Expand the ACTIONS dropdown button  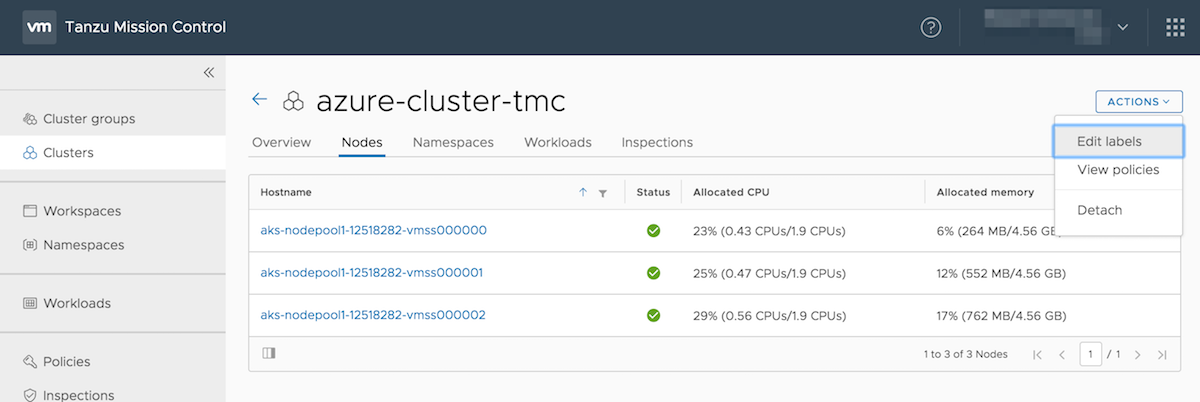click(x=1139, y=101)
